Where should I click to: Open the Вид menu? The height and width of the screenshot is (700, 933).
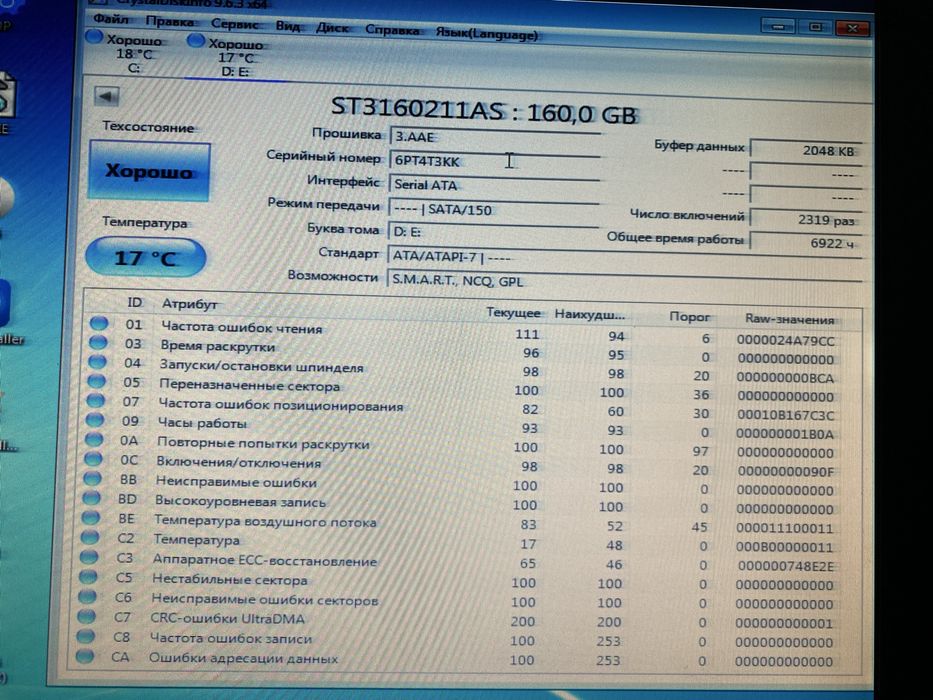287,27
